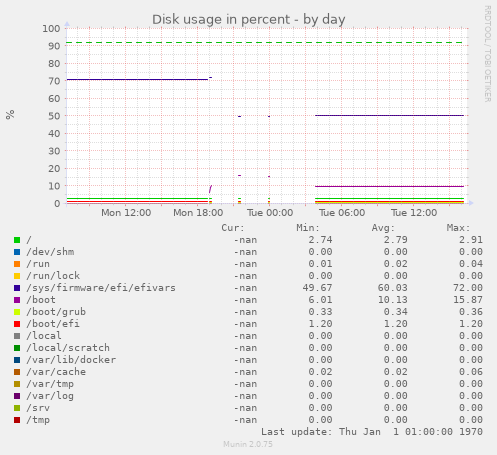This screenshot has width=497, height=455.
Task: Click the purple /boot line near 10 percent
Action: click(x=389, y=186)
